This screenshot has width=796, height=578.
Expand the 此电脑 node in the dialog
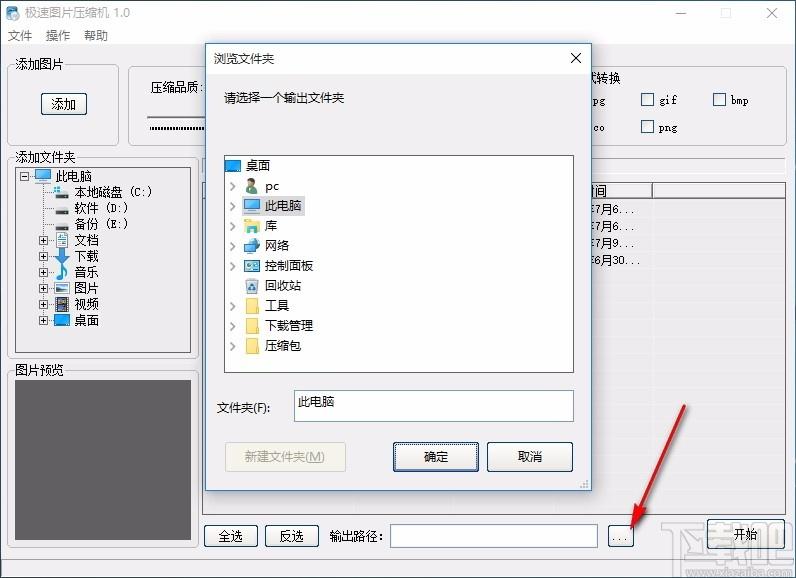tap(233, 206)
